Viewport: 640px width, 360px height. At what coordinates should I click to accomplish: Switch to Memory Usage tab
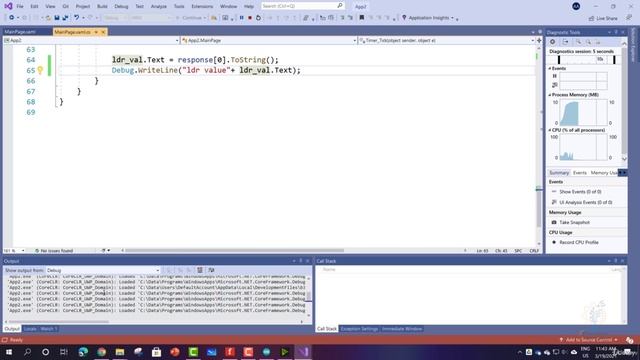pyautogui.click(x=604, y=173)
